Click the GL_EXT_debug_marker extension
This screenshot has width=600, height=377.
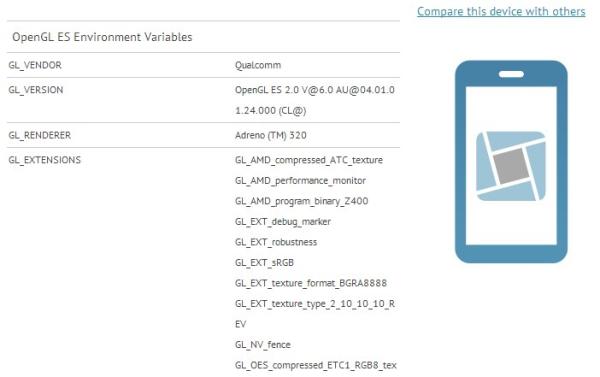(283, 222)
